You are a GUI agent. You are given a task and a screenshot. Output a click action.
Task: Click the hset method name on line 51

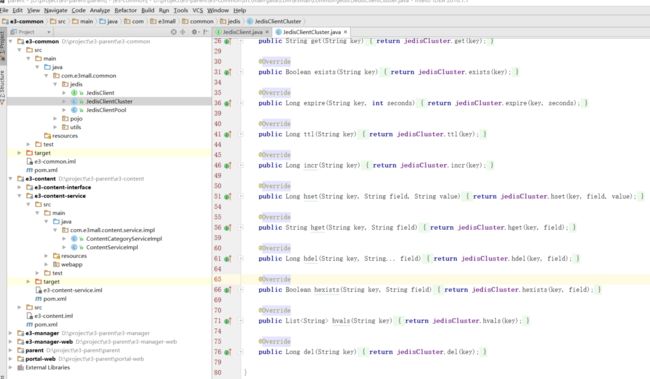pos(310,197)
